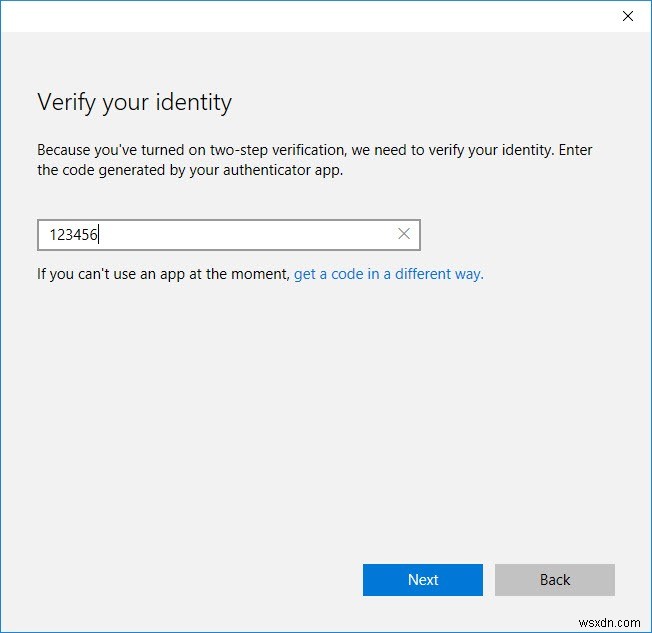Close the Verify your identity dialog
The width and height of the screenshot is (652, 633).
click(x=627, y=16)
